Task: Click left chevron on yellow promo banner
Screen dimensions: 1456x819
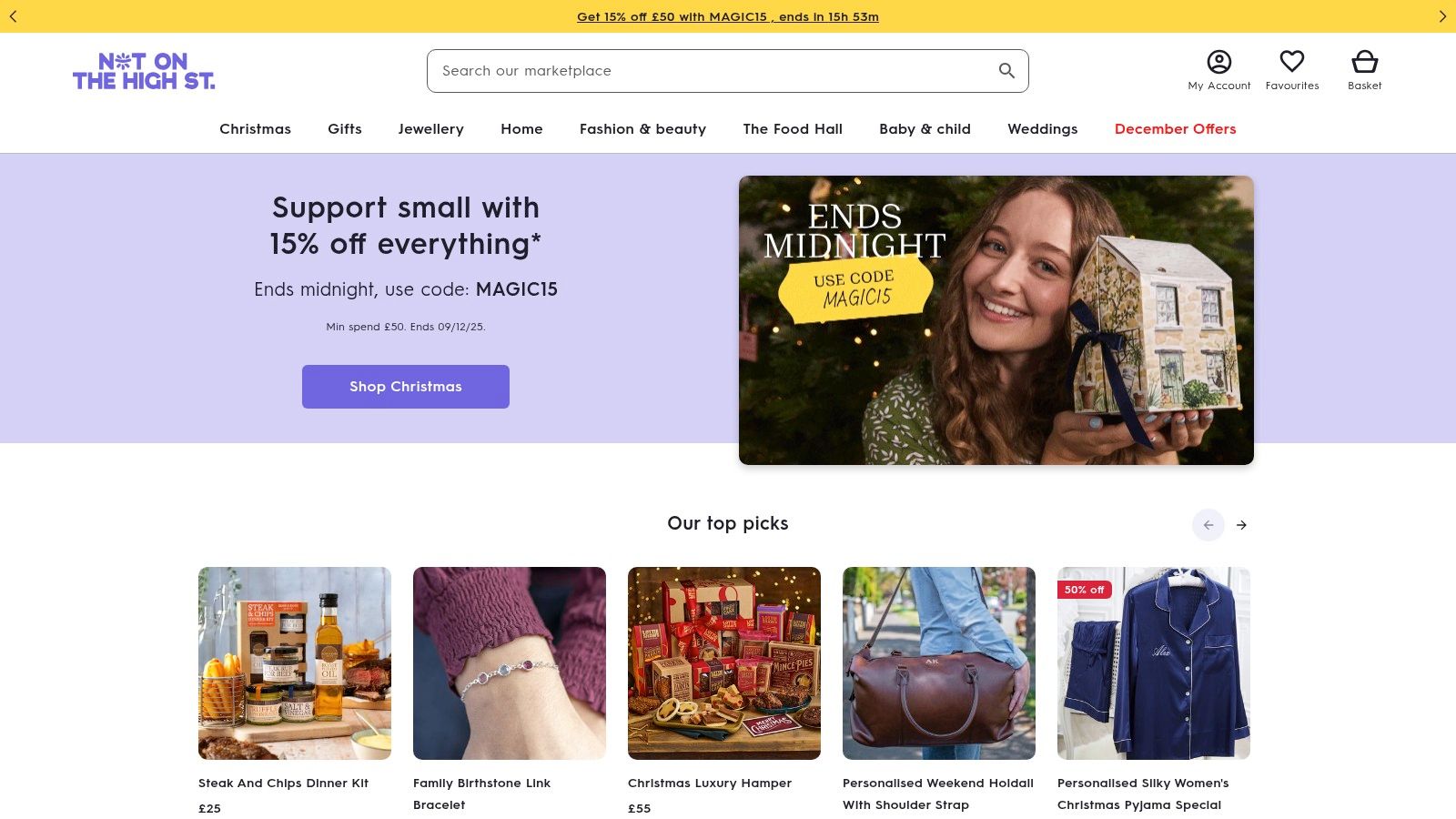Action: (x=14, y=16)
